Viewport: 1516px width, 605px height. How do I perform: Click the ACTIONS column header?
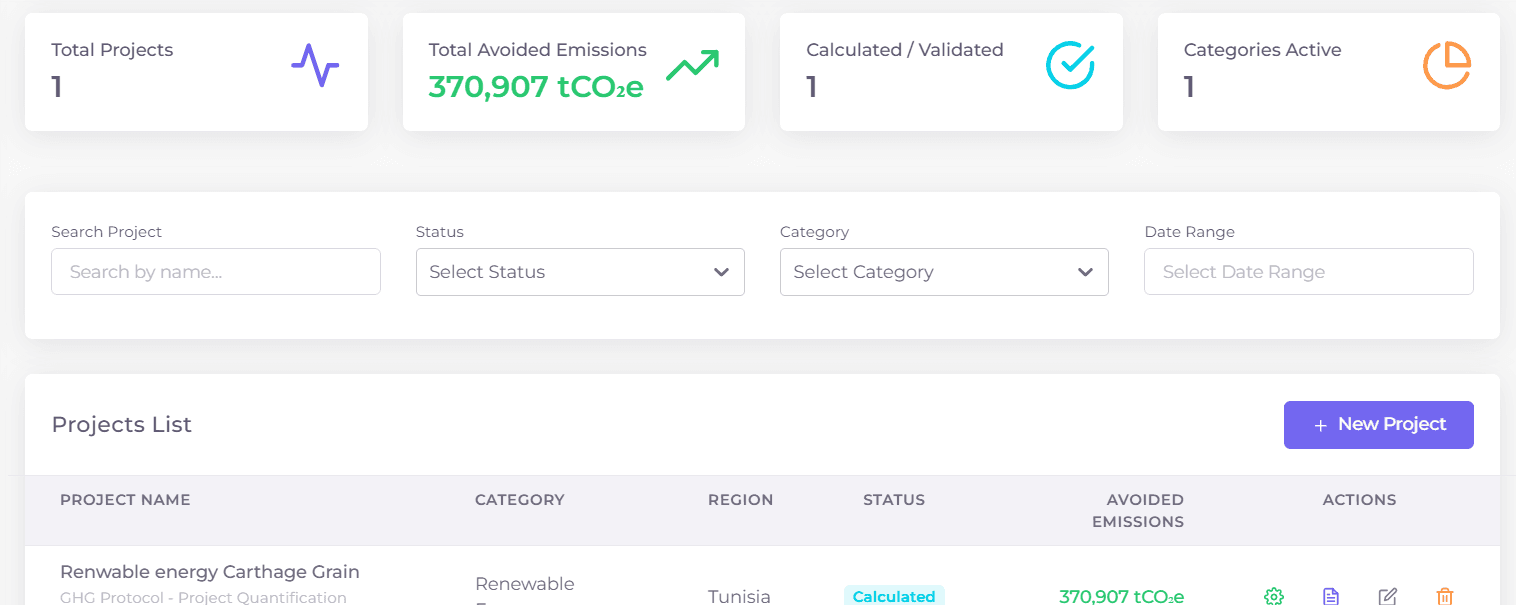1359,500
